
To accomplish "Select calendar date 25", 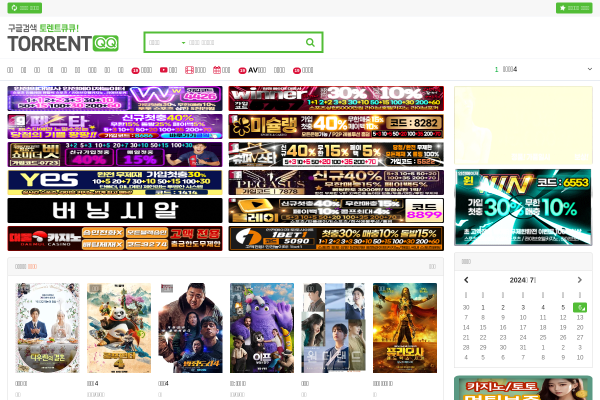I will [543, 337].
